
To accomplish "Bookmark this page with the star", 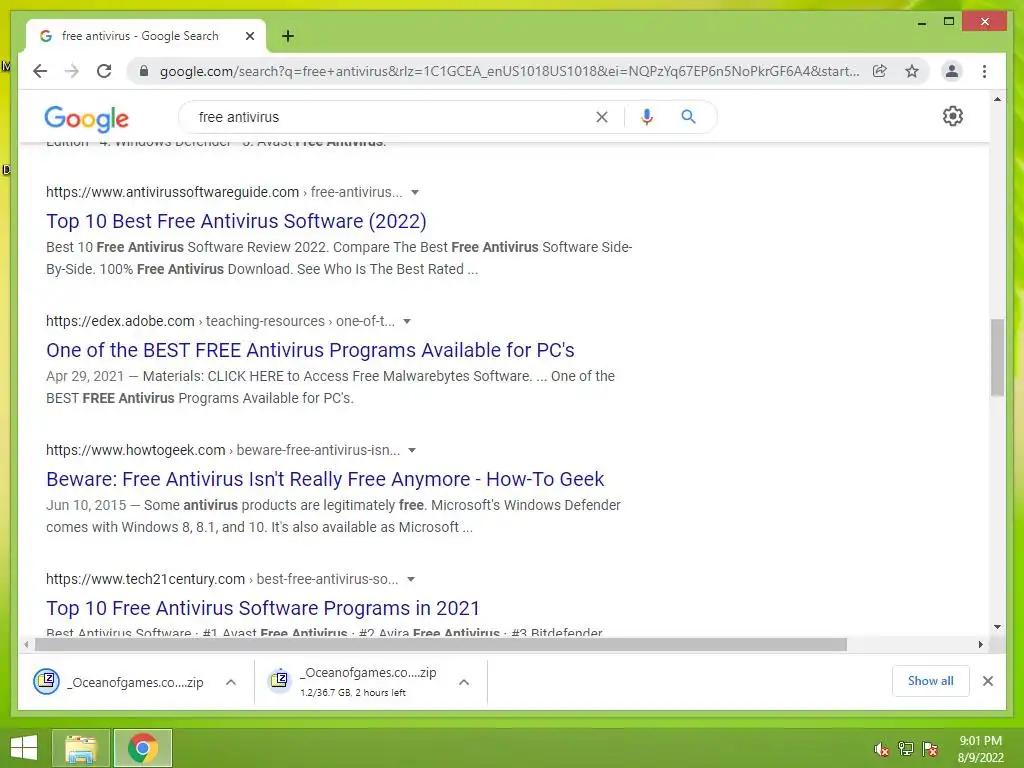I will pos(912,71).
